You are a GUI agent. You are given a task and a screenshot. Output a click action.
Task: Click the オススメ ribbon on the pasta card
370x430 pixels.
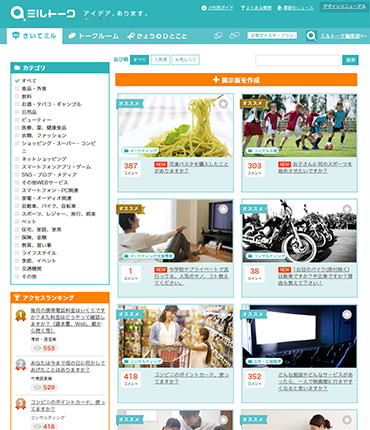pyautogui.click(x=130, y=104)
